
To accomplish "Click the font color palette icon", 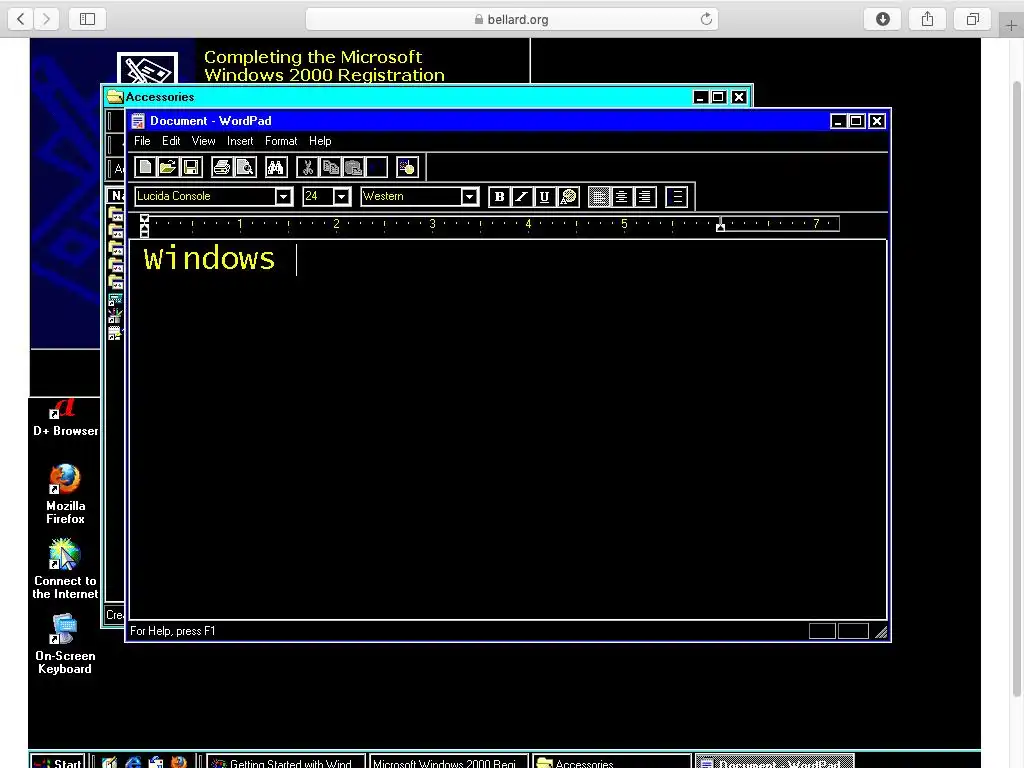I will 568,197.
